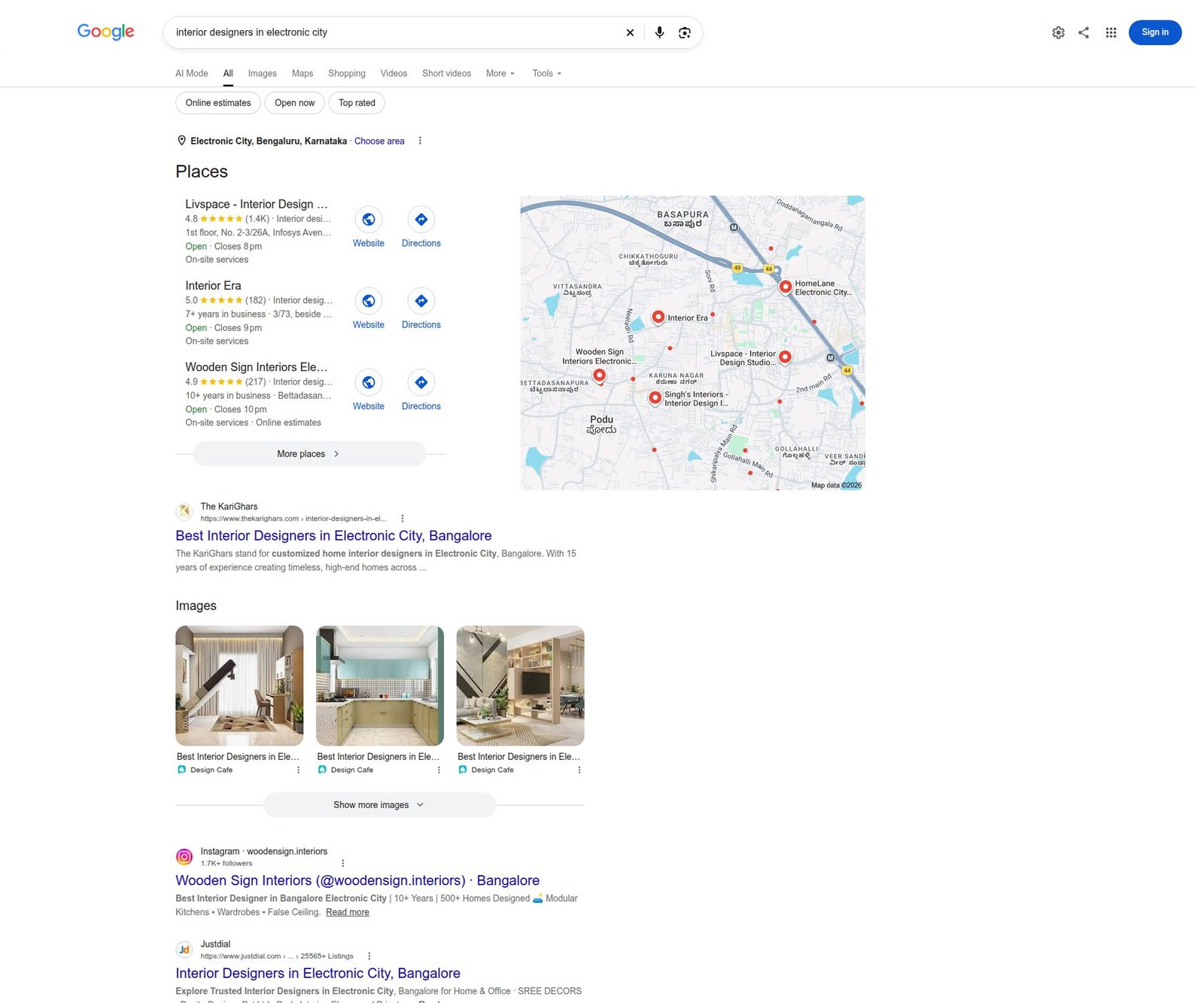Get Directions to Livspace Interior Design
The width and height of the screenshot is (1204, 1003).
421,219
